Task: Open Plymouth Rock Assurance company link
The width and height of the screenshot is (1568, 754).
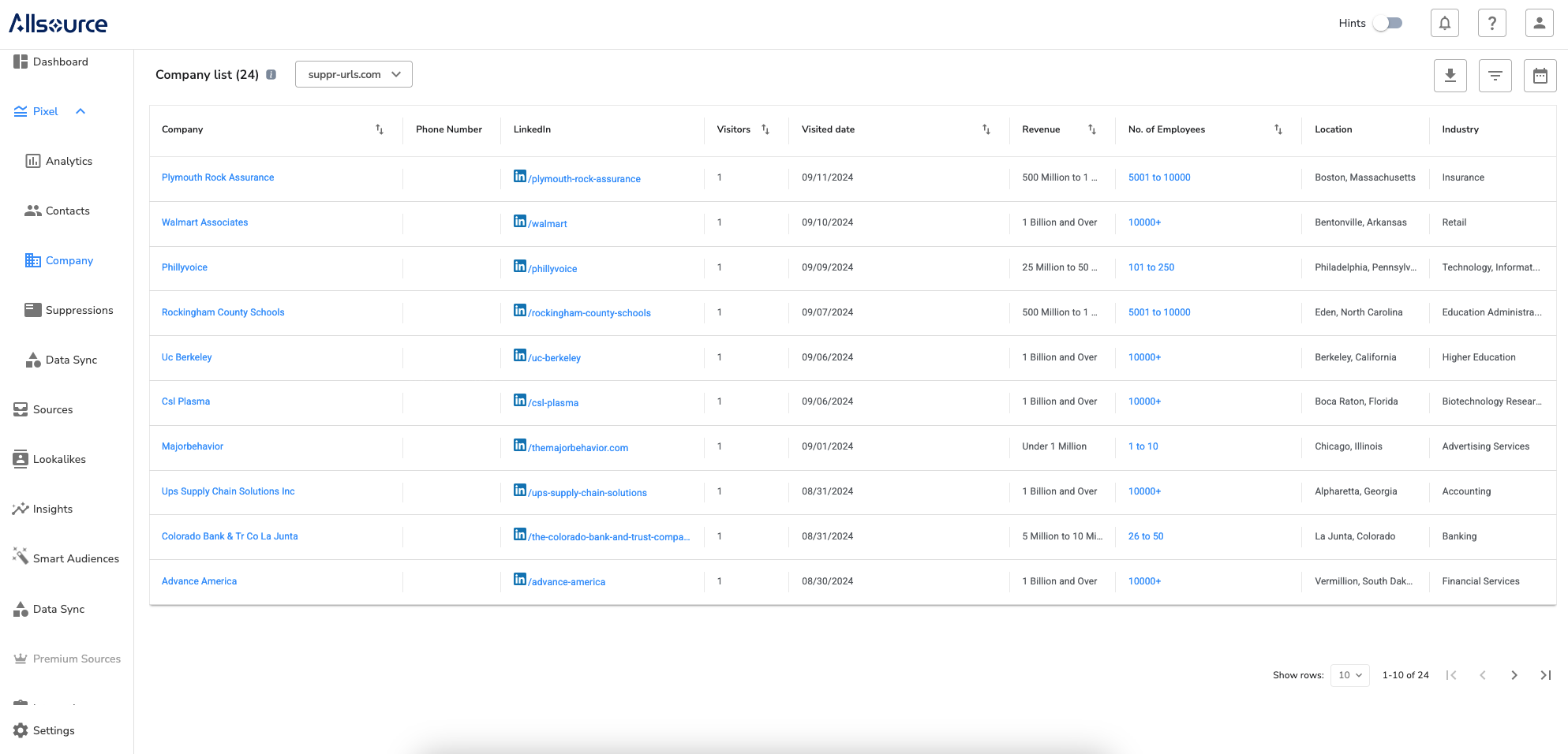Action: [218, 177]
